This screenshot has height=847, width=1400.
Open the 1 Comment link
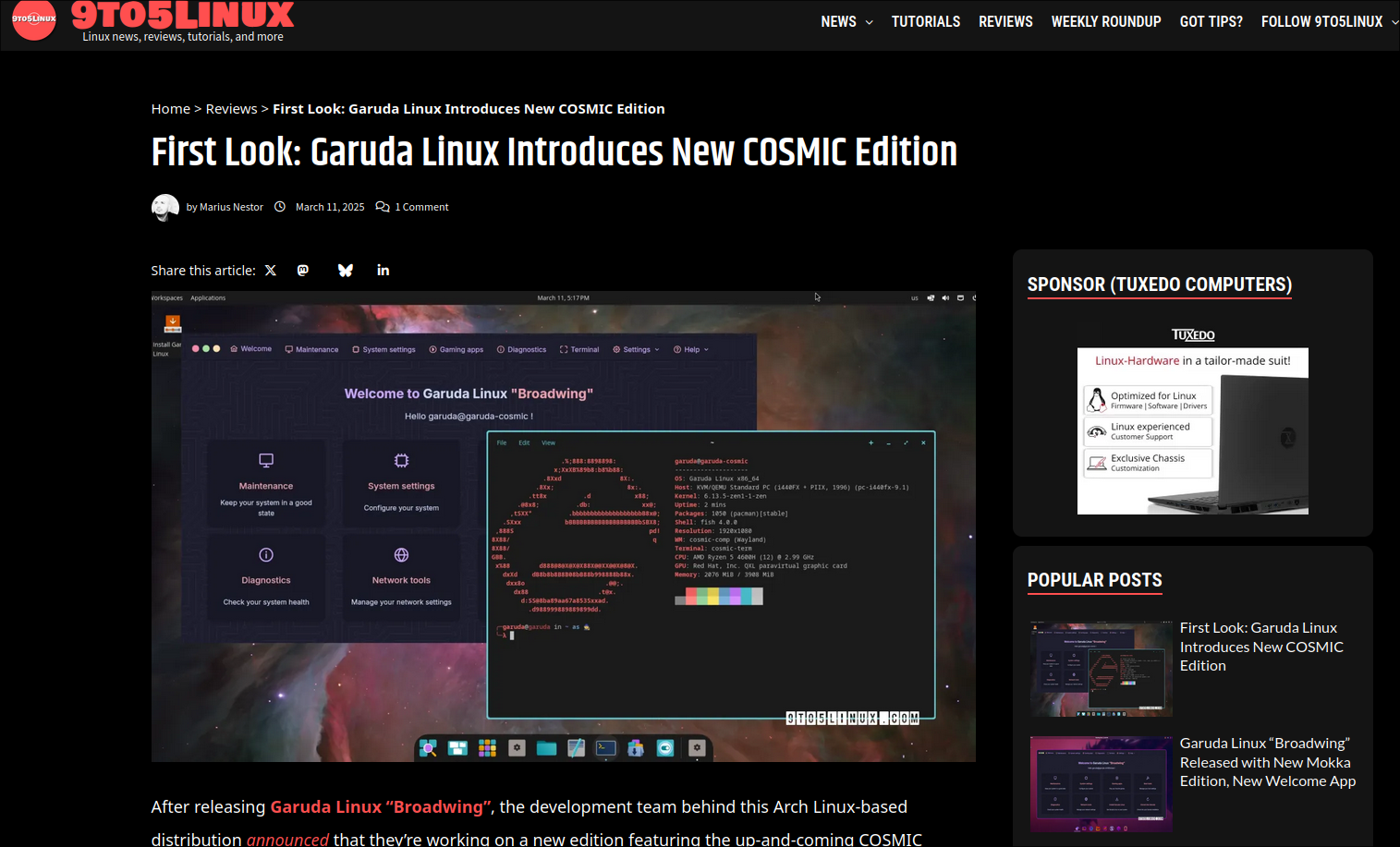point(421,207)
